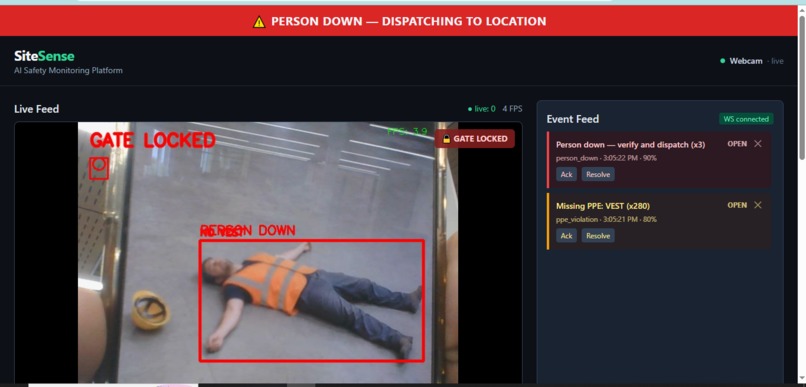806x387 pixels.
Task: Click the OPEN status on Missing PPE event
Action: (x=737, y=205)
